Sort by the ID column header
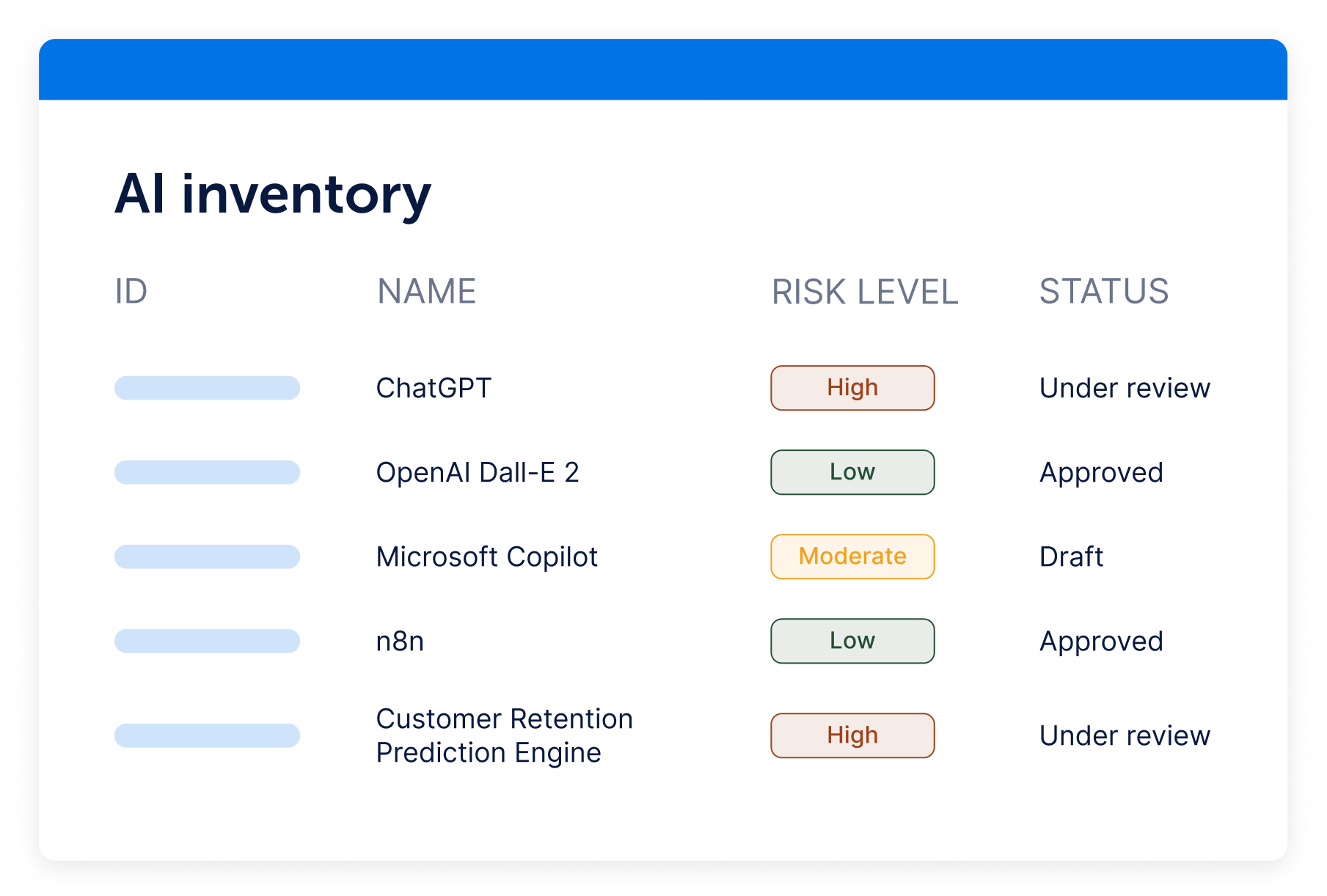This screenshot has height=896, width=1327. click(132, 292)
